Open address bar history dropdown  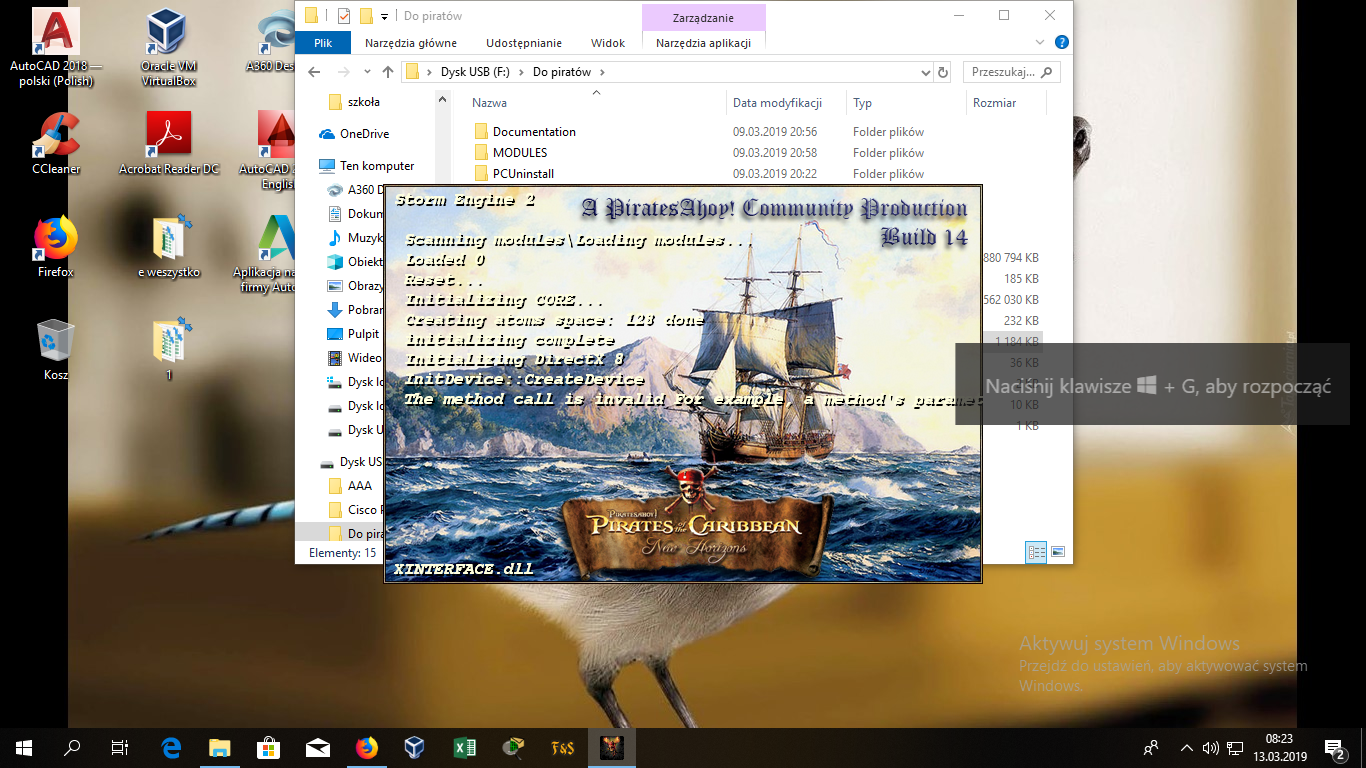pyautogui.click(x=925, y=72)
